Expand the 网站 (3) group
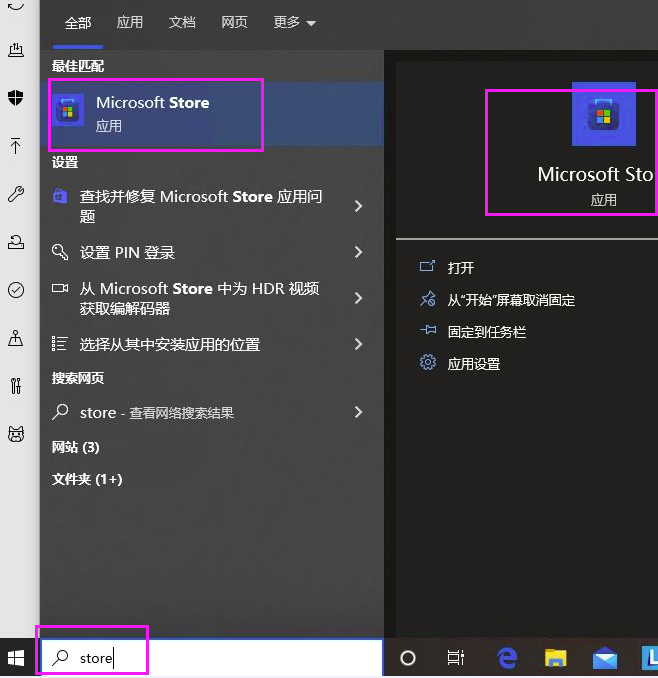658x678 pixels. [76, 447]
